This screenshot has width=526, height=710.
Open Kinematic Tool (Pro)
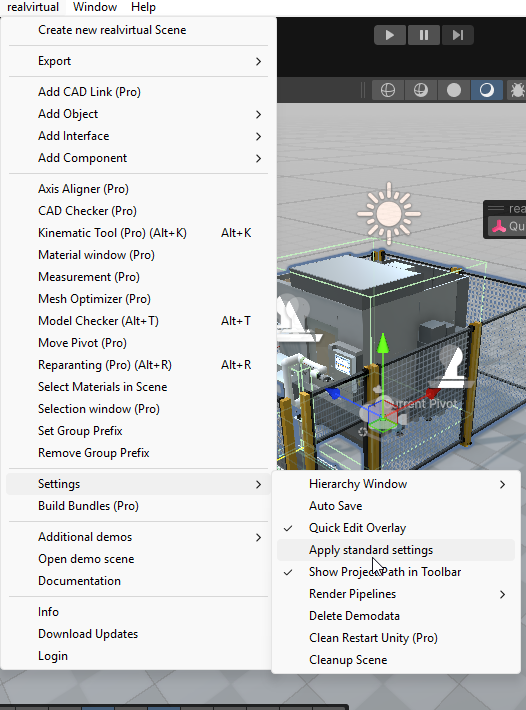tap(138, 233)
